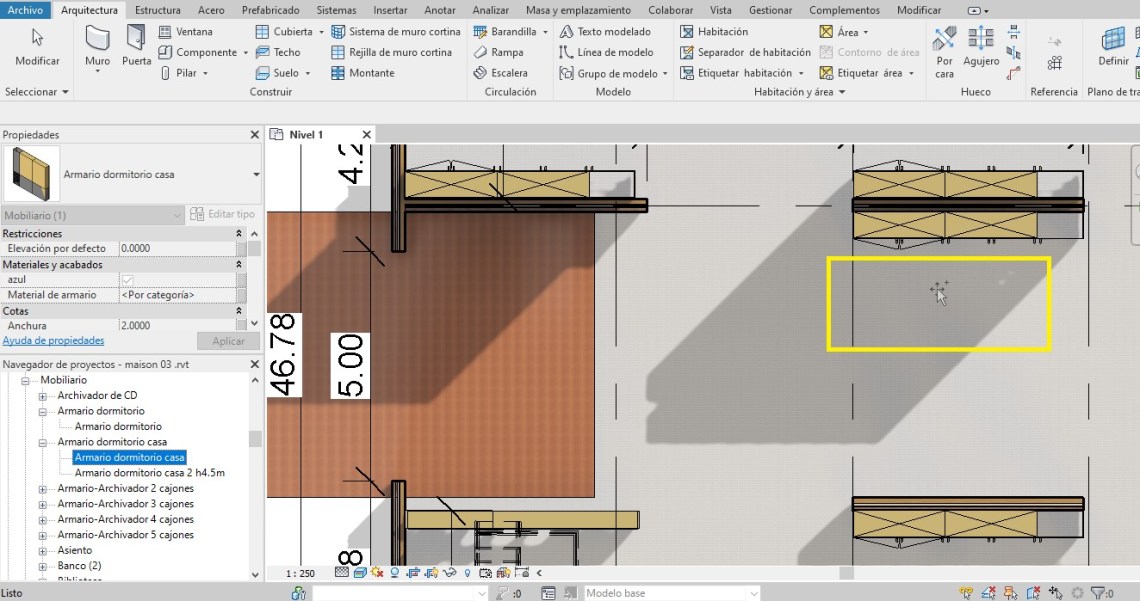Select the Agujero shaft opening tool
This screenshot has width=1140, height=601.
tap(981, 47)
